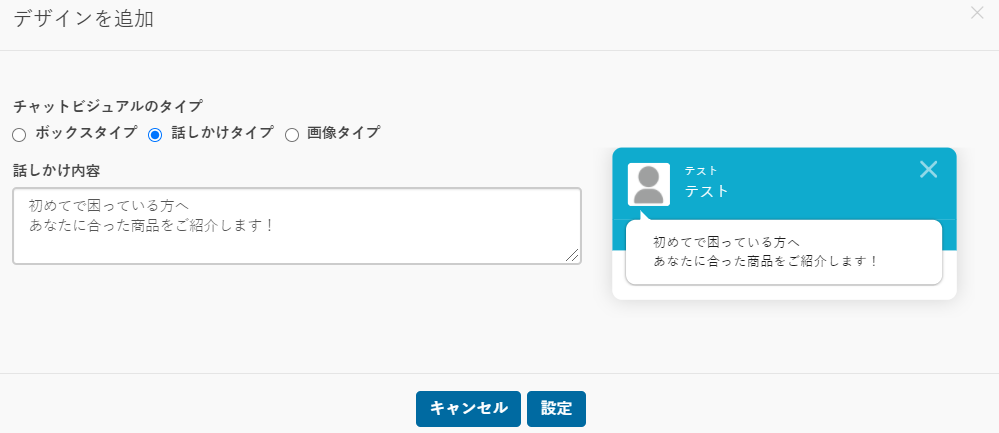Select the ボックスタイプ radio button
This screenshot has height=433, width=999.
[x=19, y=135]
